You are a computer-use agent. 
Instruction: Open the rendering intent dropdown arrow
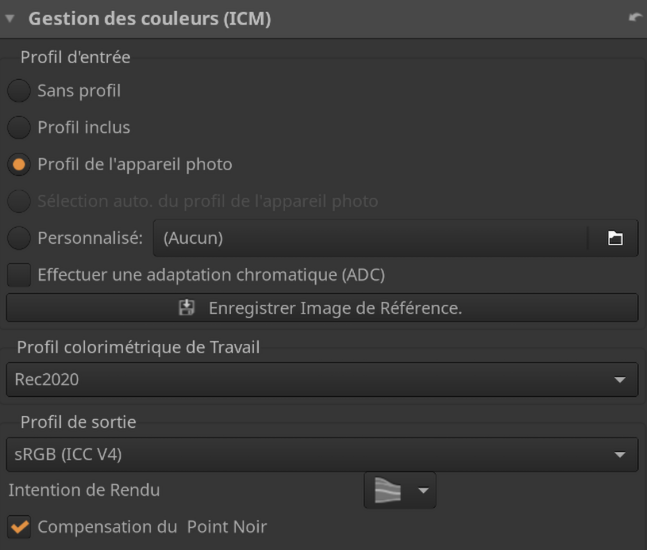(x=423, y=491)
